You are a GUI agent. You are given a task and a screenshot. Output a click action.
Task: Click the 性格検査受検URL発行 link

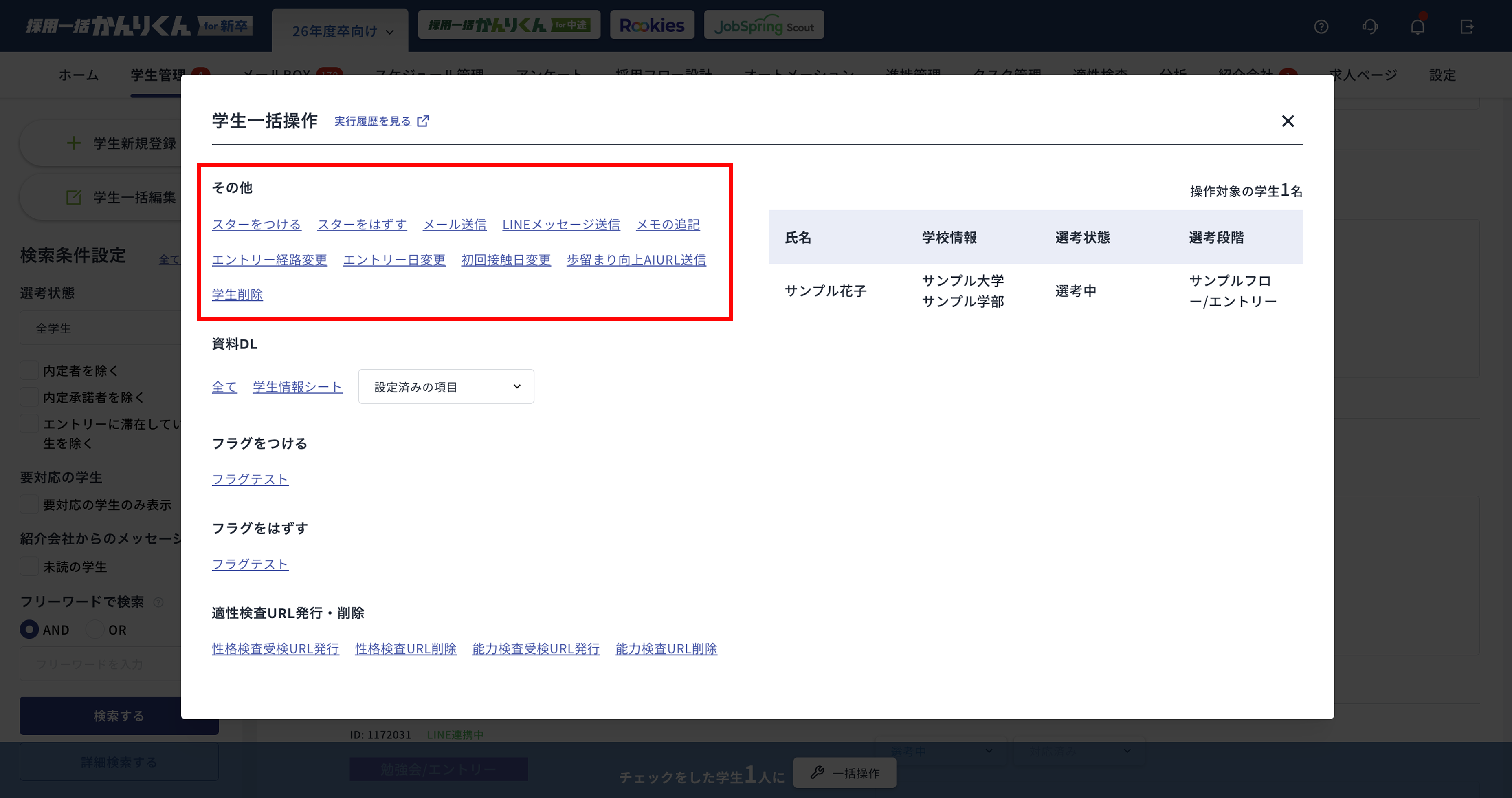275,649
